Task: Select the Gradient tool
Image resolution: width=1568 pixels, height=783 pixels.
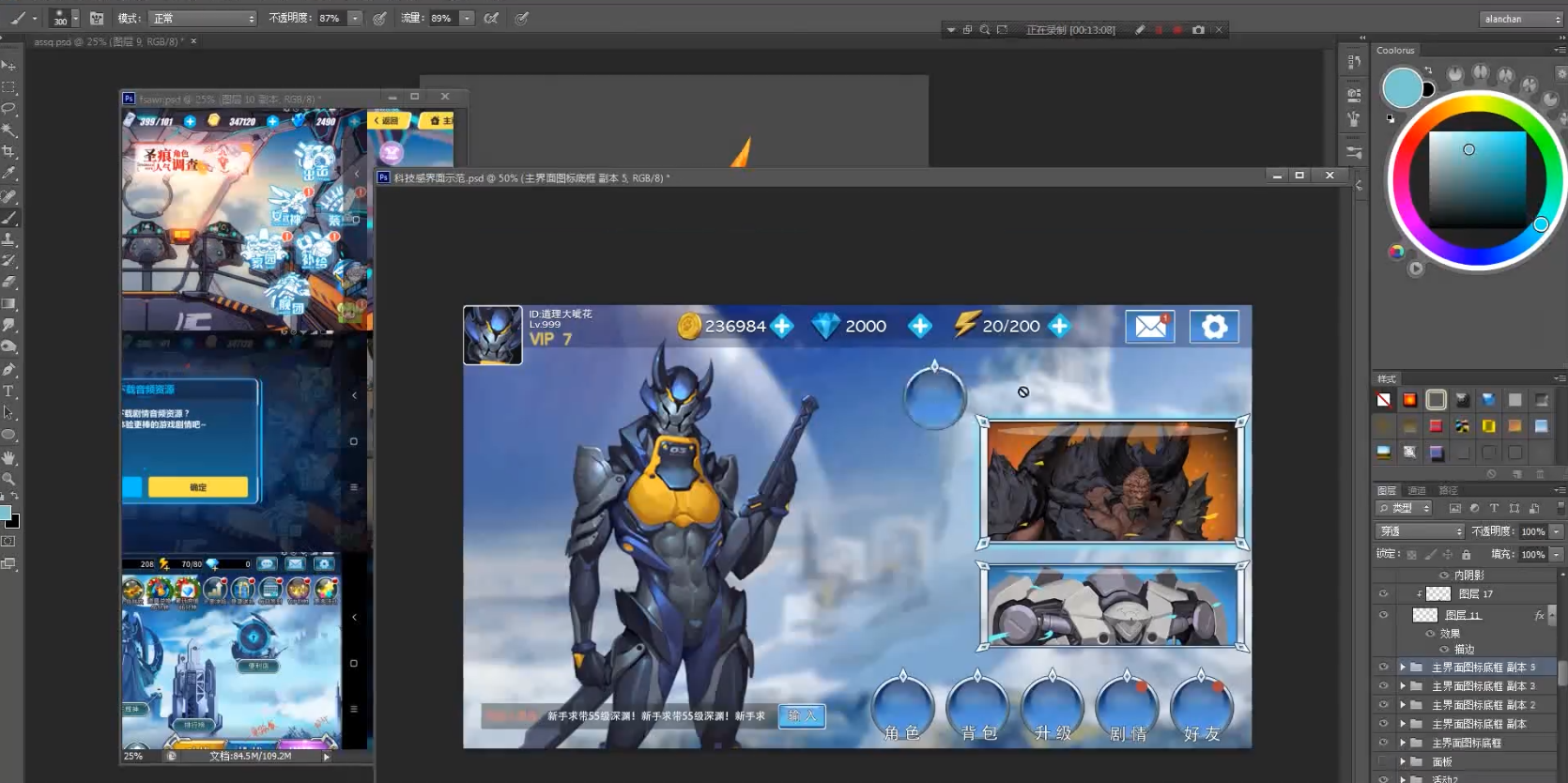Action: click(8, 304)
